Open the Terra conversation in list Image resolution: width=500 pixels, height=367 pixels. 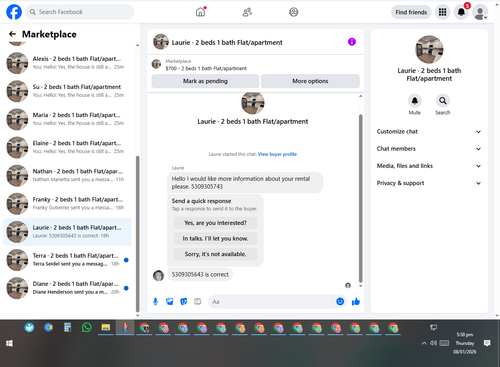67,260
